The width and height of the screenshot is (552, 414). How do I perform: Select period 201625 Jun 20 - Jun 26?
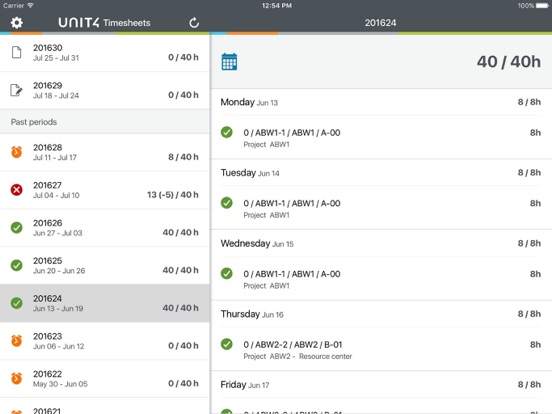pyautogui.click(x=105, y=265)
